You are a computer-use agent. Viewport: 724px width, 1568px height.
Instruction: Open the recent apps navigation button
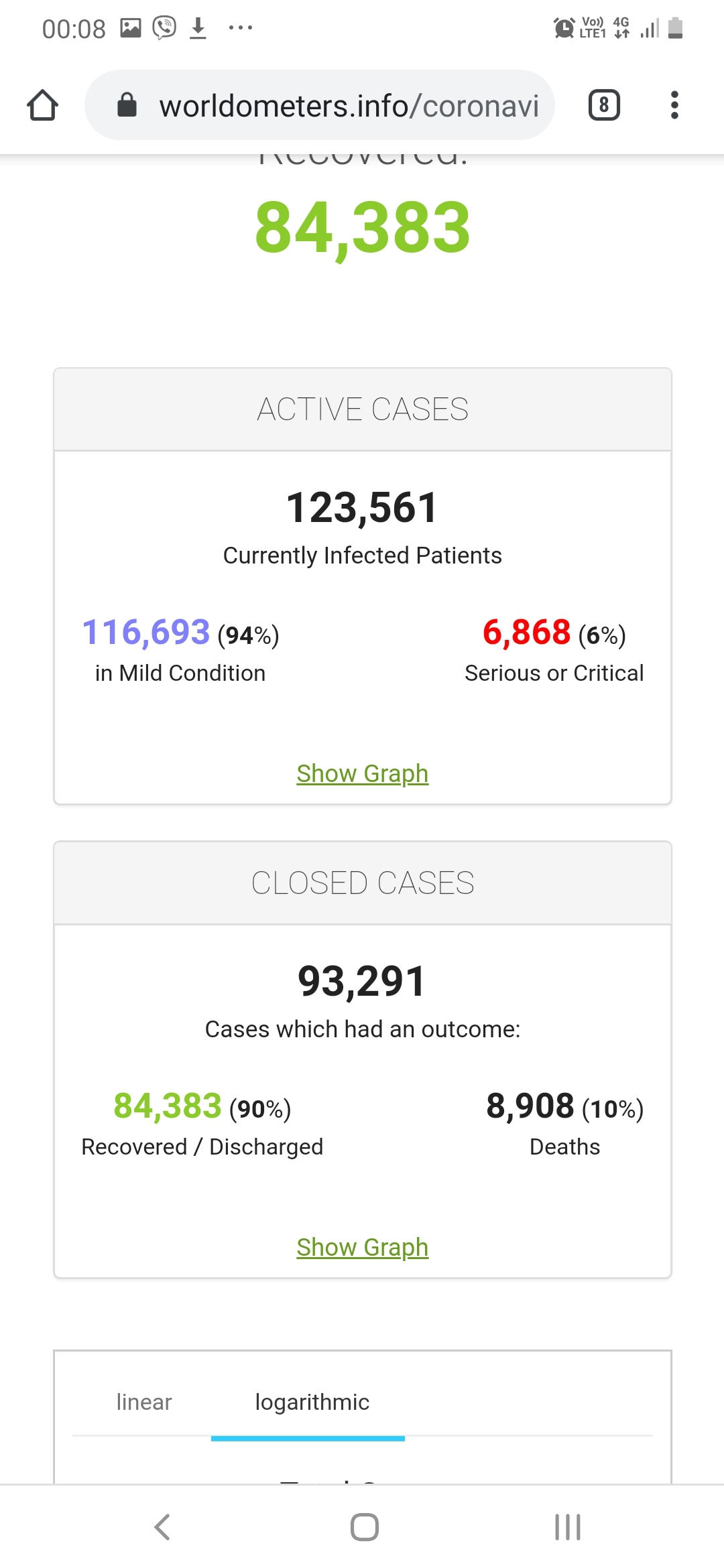(x=567, y=1527)
